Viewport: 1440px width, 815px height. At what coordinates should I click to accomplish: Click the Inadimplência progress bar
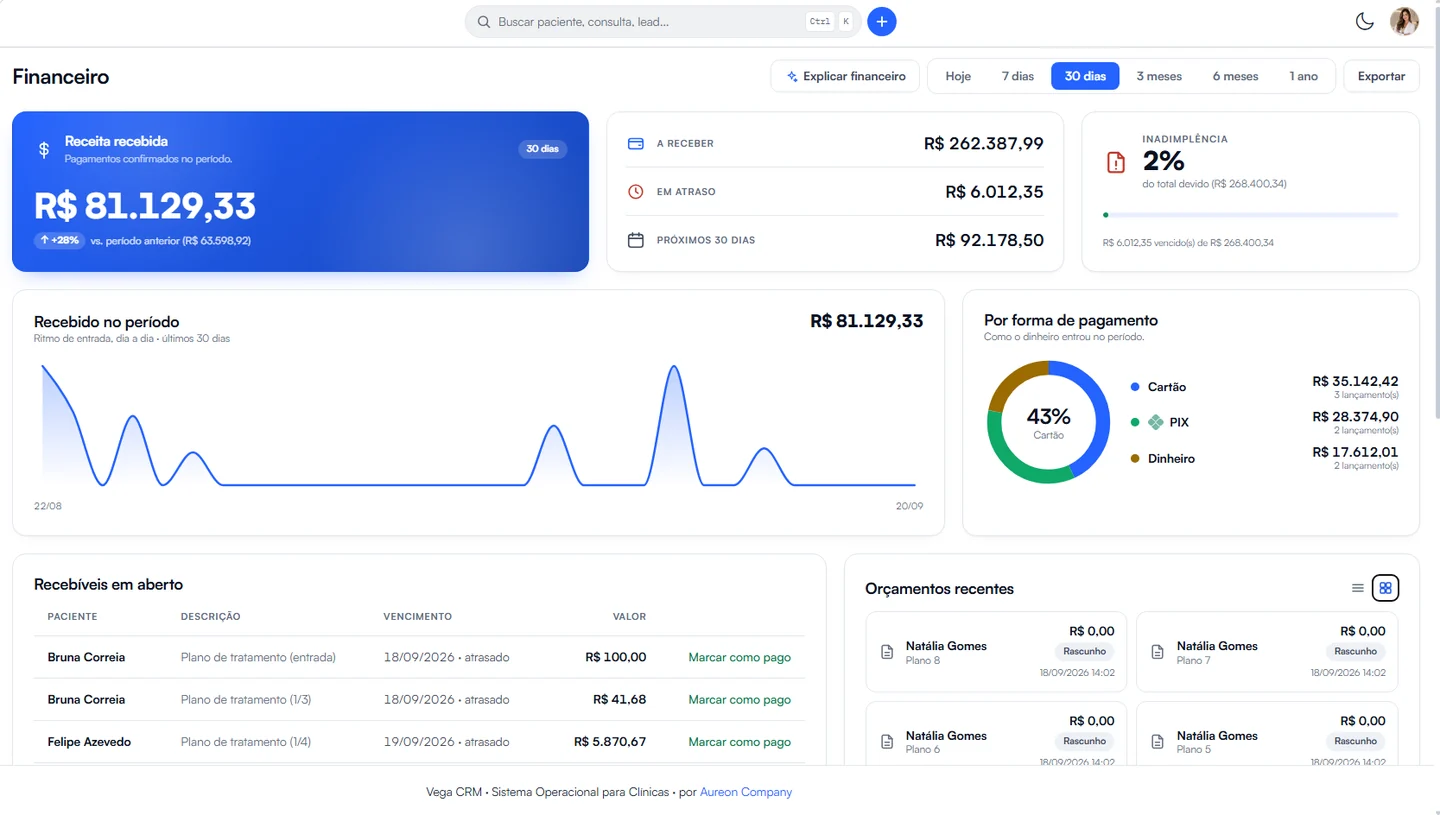1250,215
